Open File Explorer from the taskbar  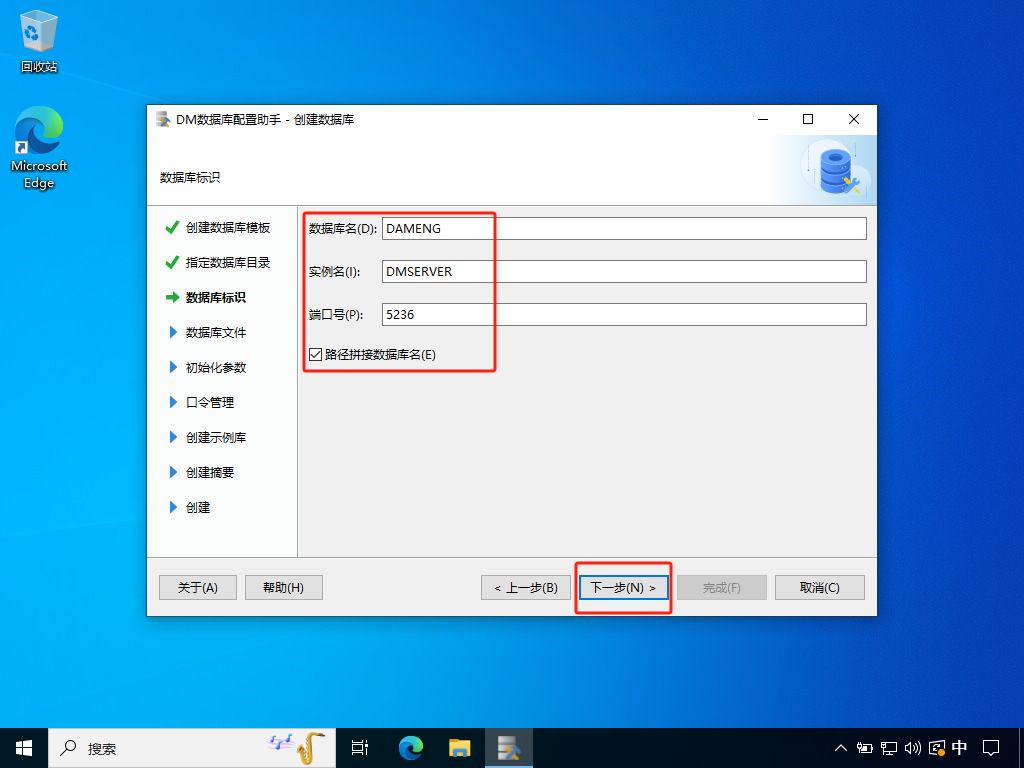[460, 748]
